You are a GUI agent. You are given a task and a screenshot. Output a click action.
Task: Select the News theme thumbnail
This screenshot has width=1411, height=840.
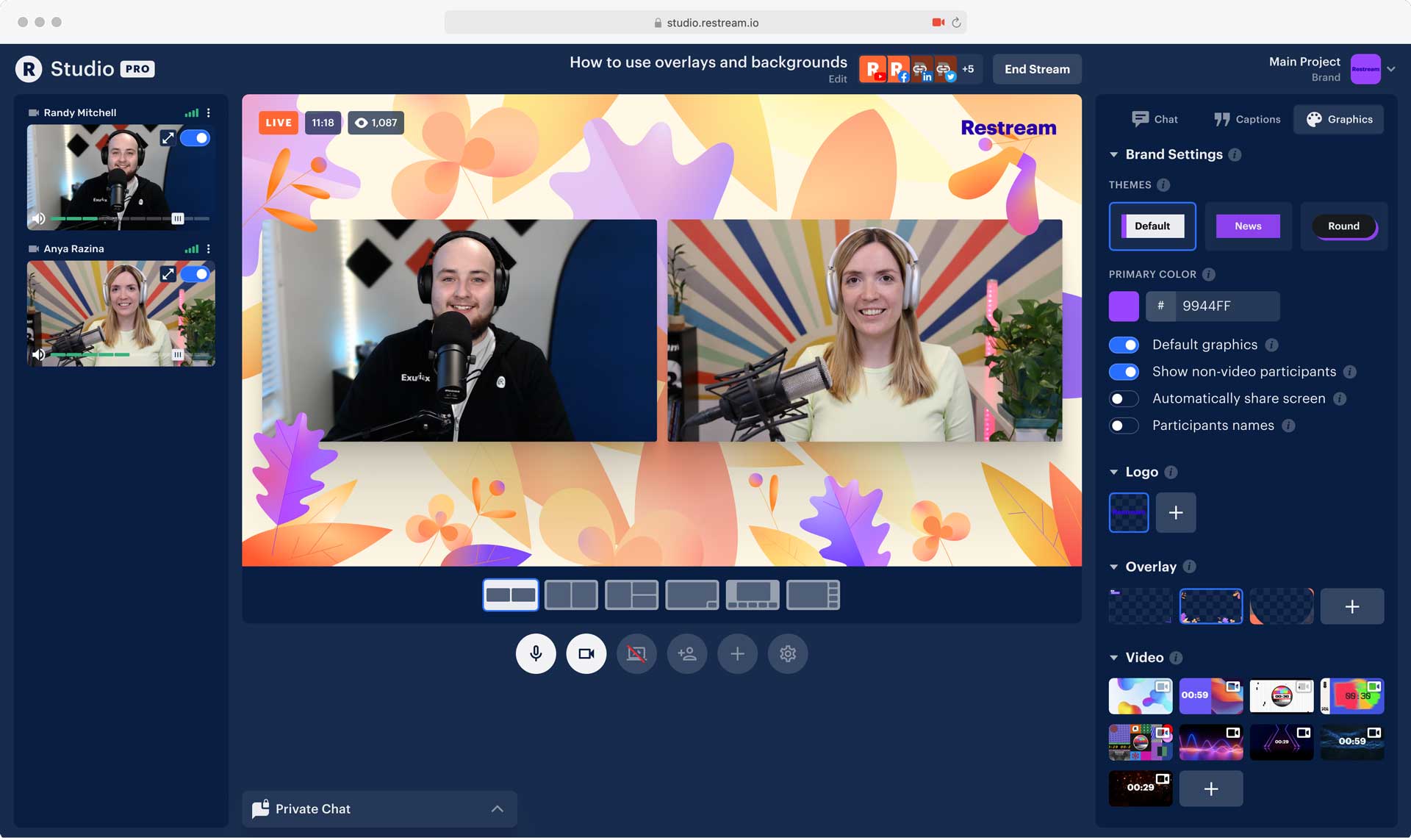point(1248,226)
